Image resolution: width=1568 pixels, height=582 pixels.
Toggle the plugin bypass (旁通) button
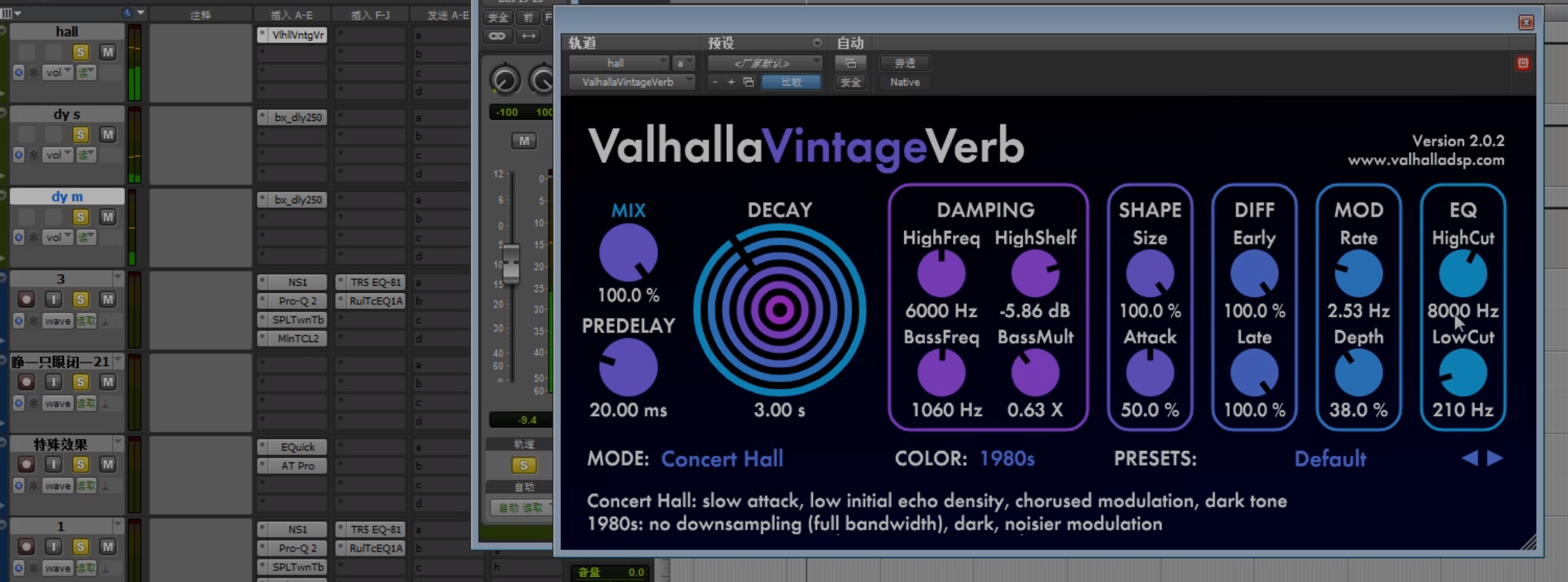coord(904,63)
